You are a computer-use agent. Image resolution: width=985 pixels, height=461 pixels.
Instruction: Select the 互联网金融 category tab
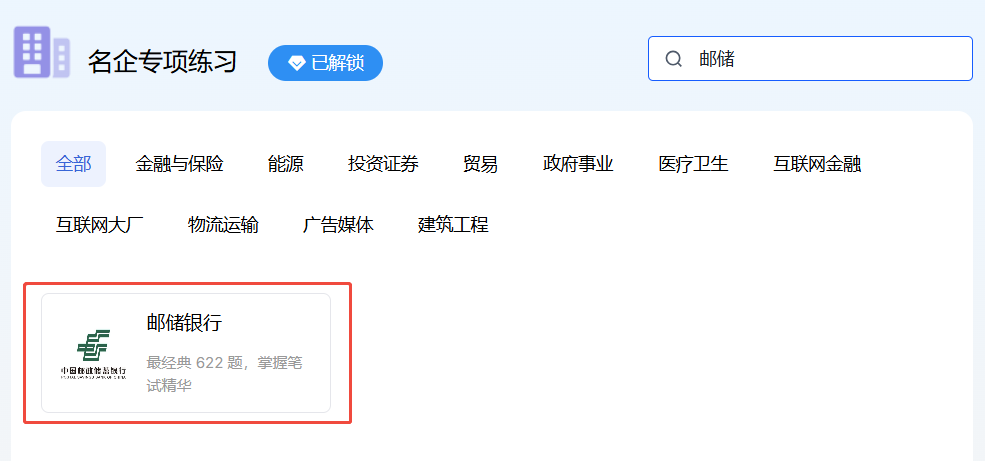point(817,165)
